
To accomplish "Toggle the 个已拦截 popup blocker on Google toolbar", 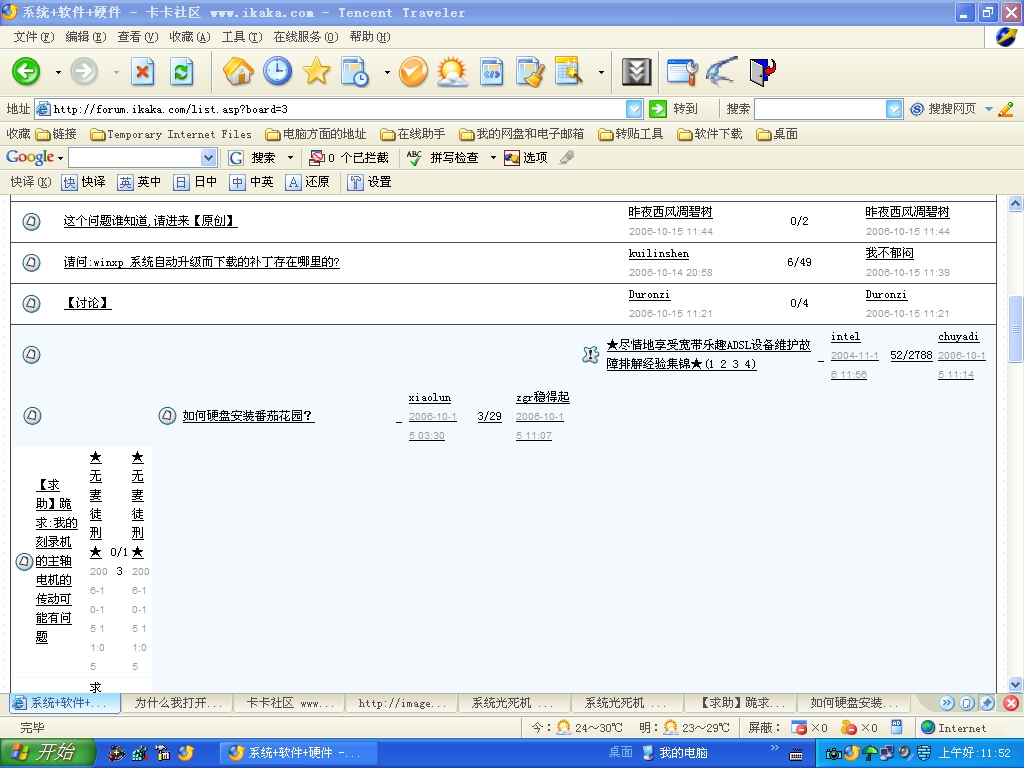I will coord(348,158).
